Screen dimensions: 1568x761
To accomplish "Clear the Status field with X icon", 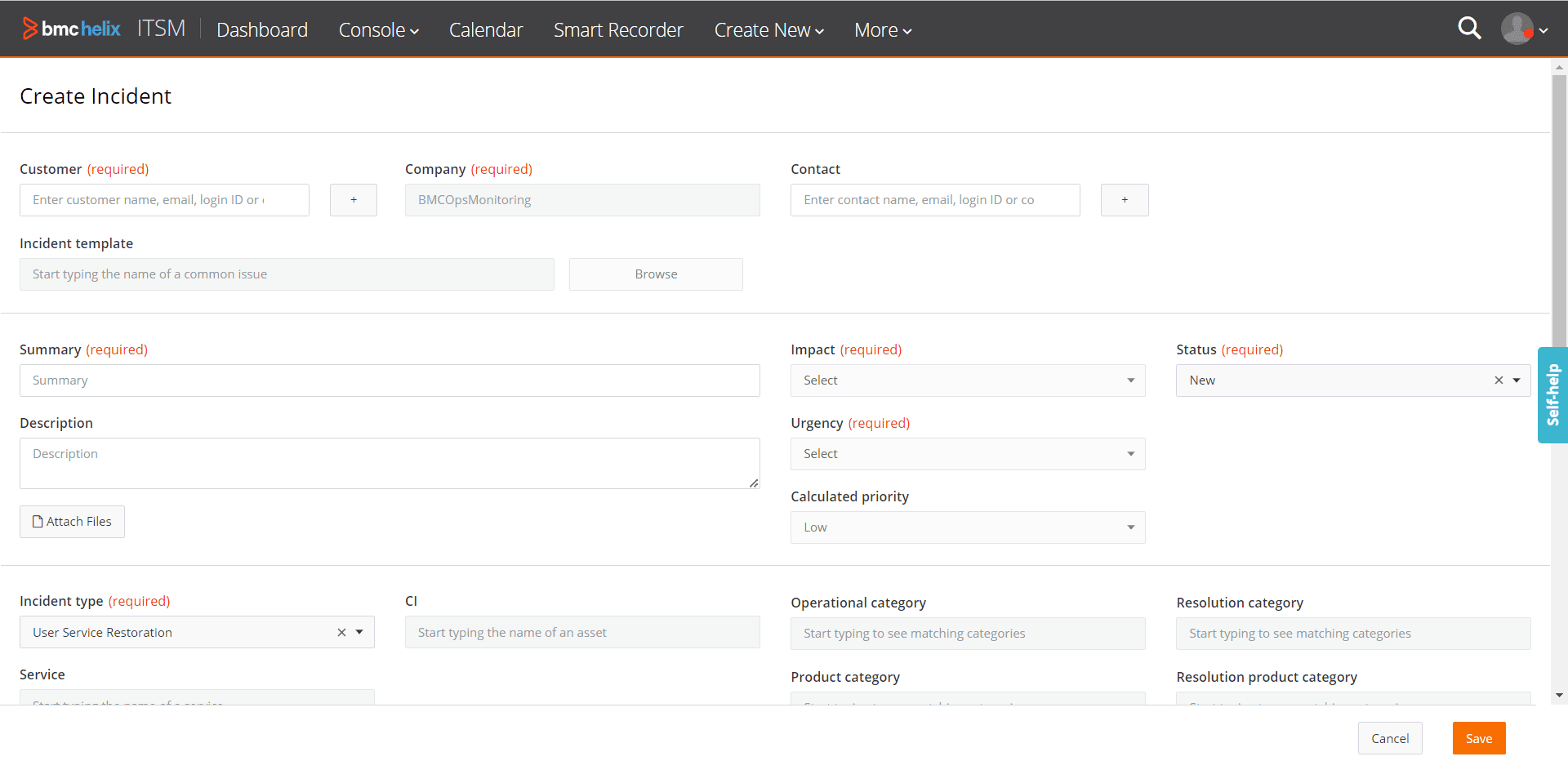I will point(1499,380).
